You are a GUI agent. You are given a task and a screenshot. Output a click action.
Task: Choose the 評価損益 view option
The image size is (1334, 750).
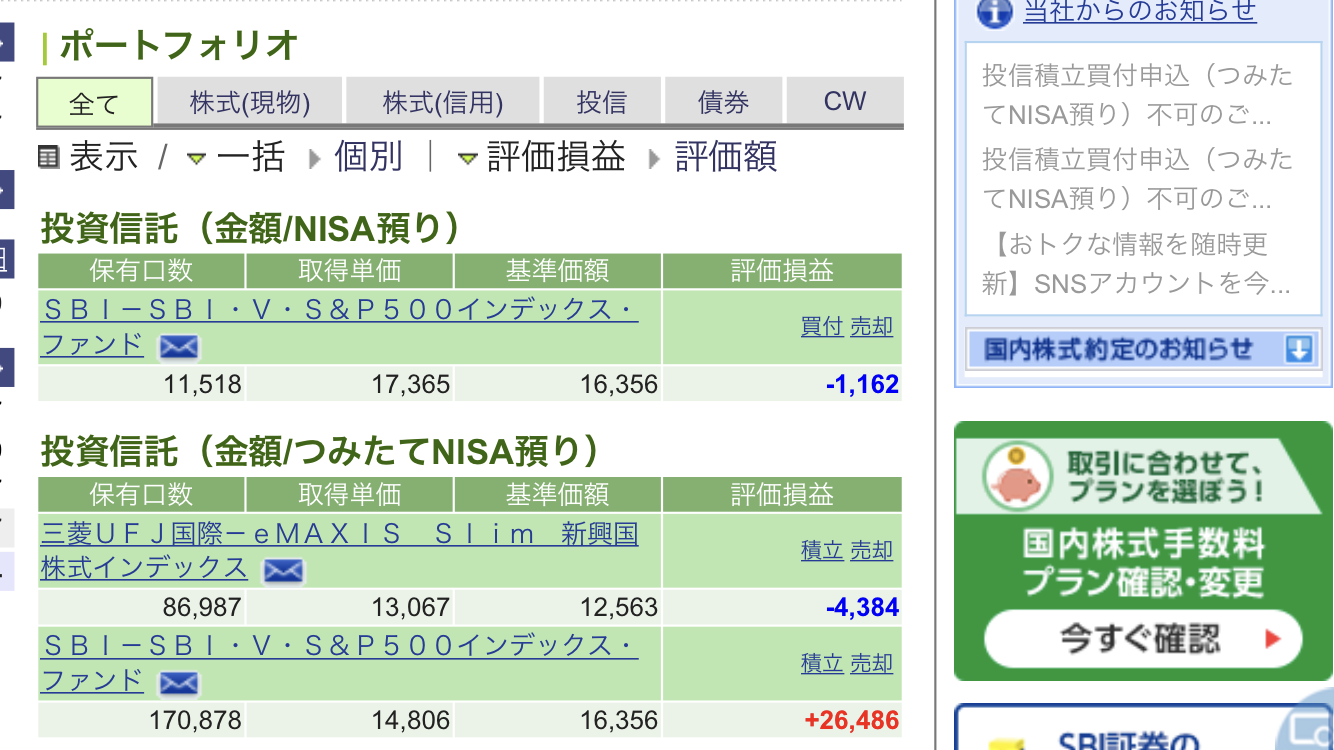point(556,157)
